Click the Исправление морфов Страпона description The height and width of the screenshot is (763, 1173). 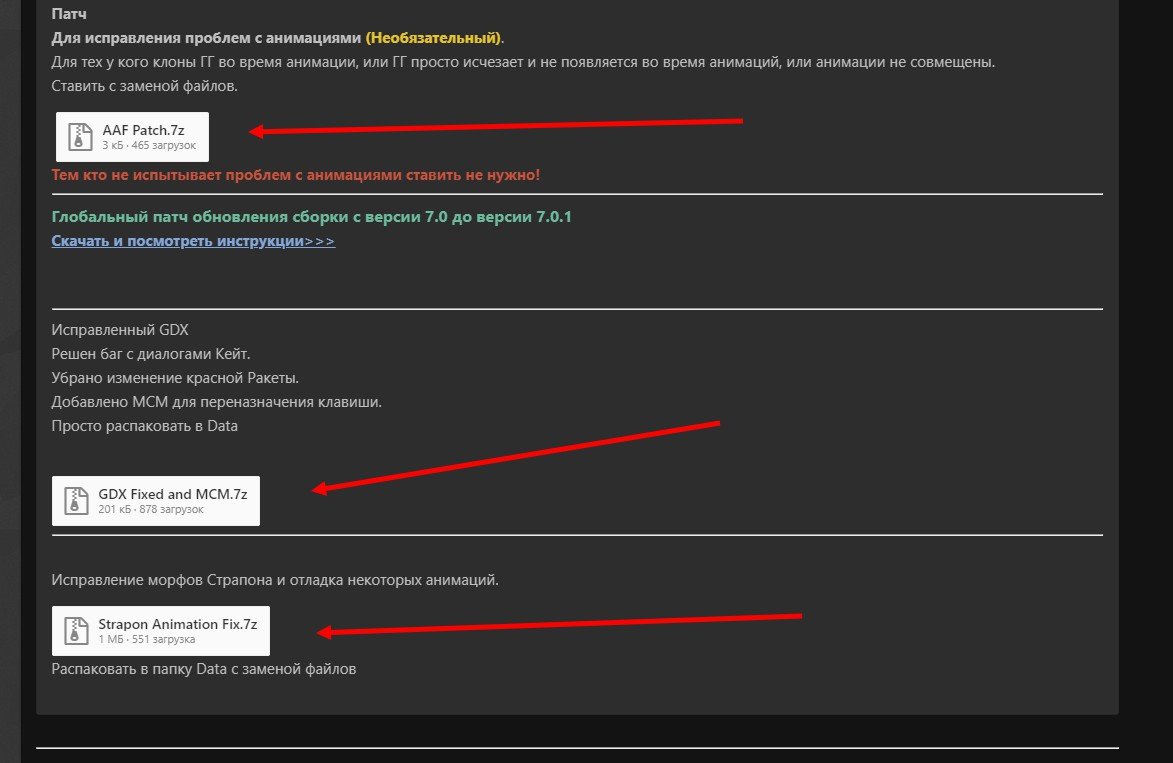[274, 580]
